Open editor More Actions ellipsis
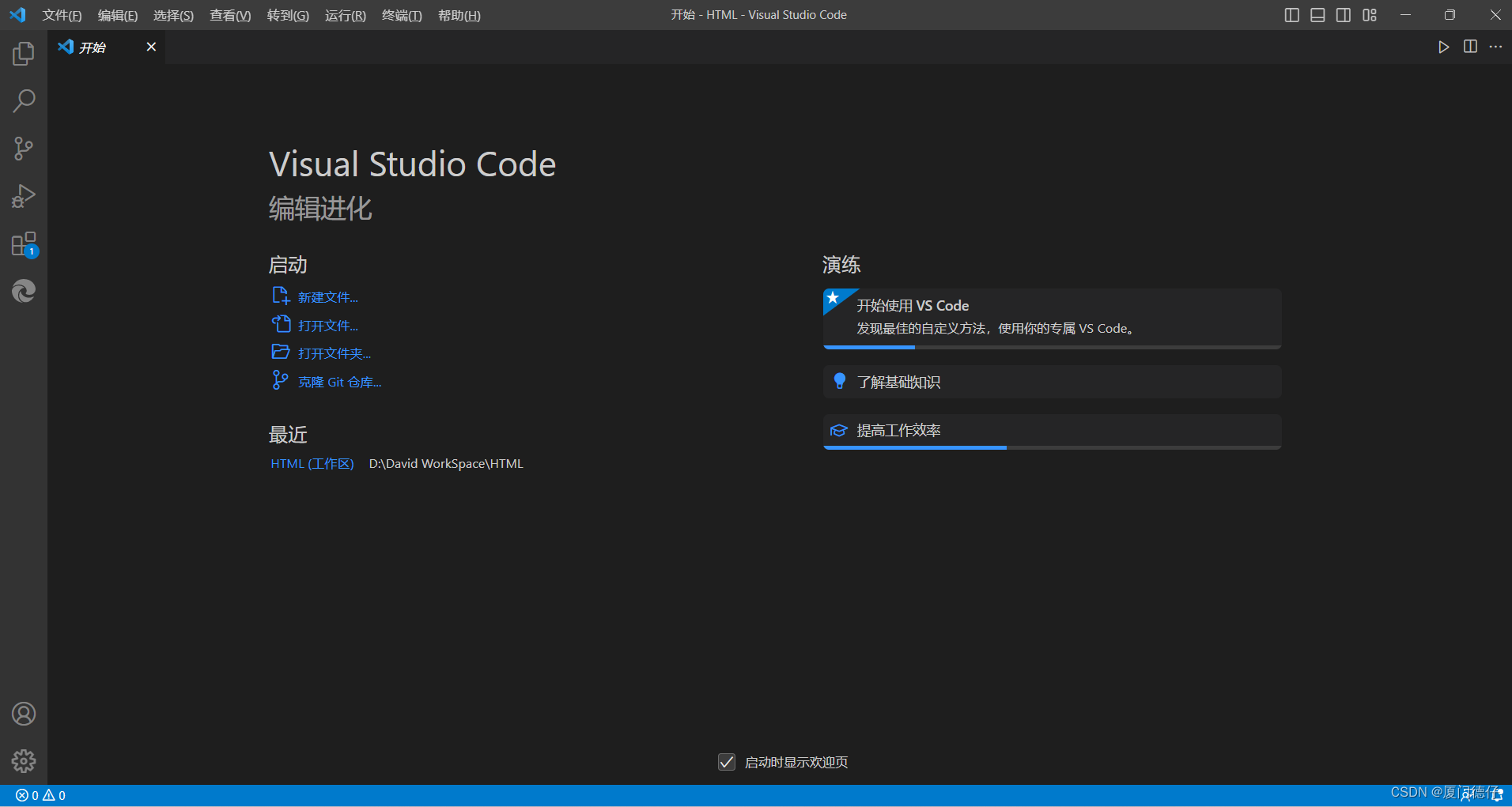The height and width of the screenshot is (807, 1512). coord(1495,47)
